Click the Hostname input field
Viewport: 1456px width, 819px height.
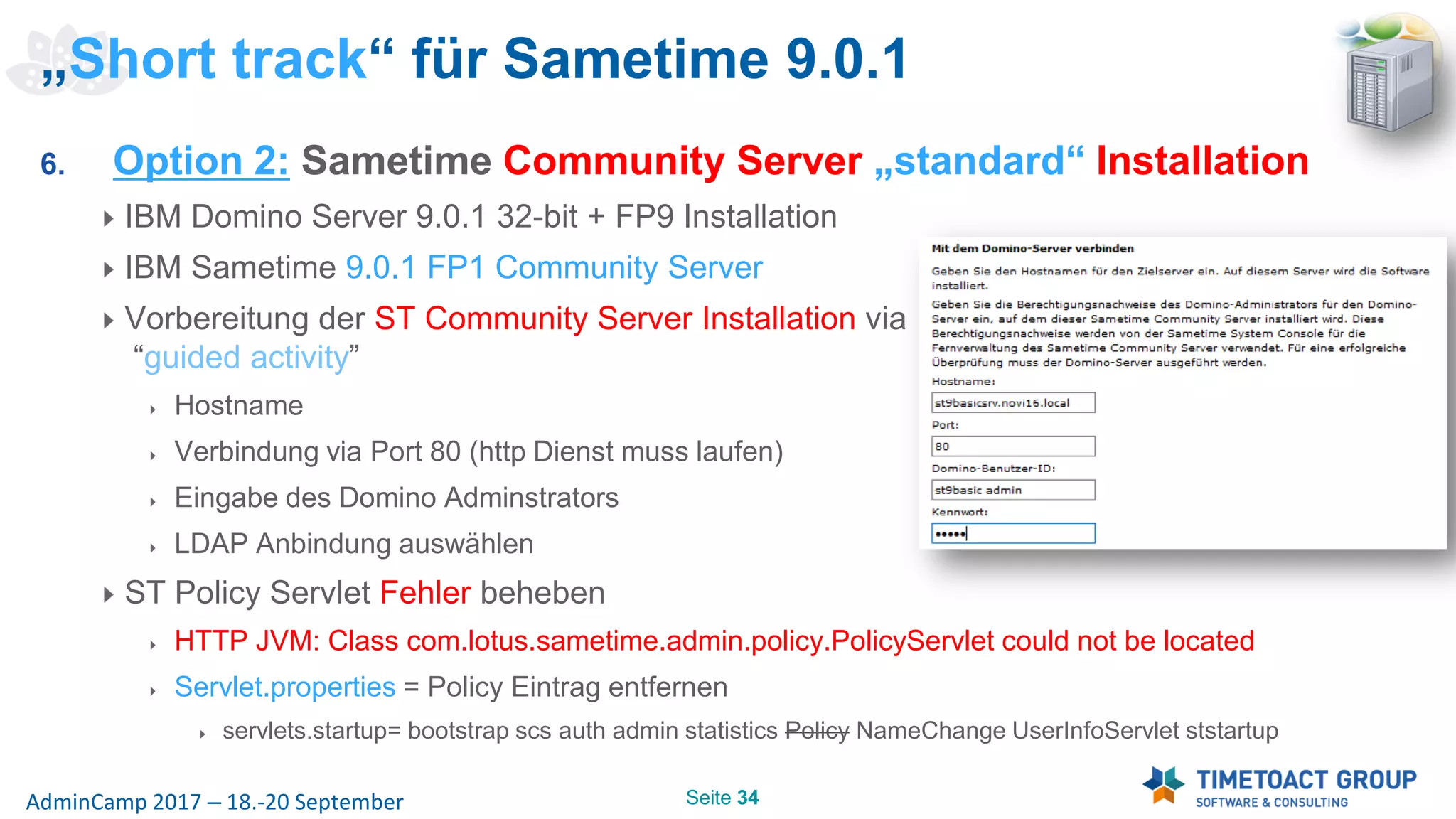(1013, 402)
